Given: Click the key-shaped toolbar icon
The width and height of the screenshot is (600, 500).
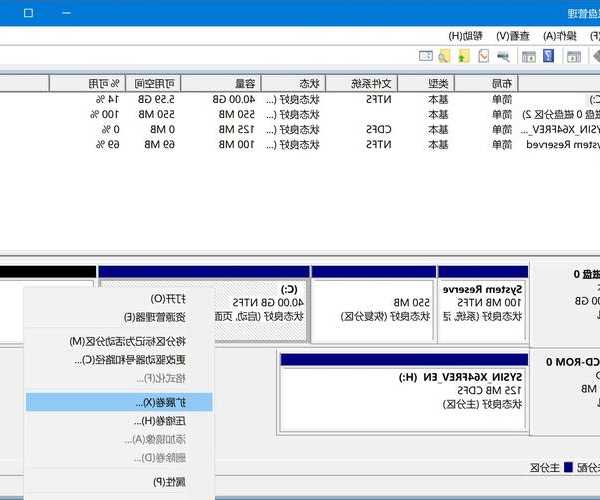Looking at the screenshot, I should (x=504, y=57).
